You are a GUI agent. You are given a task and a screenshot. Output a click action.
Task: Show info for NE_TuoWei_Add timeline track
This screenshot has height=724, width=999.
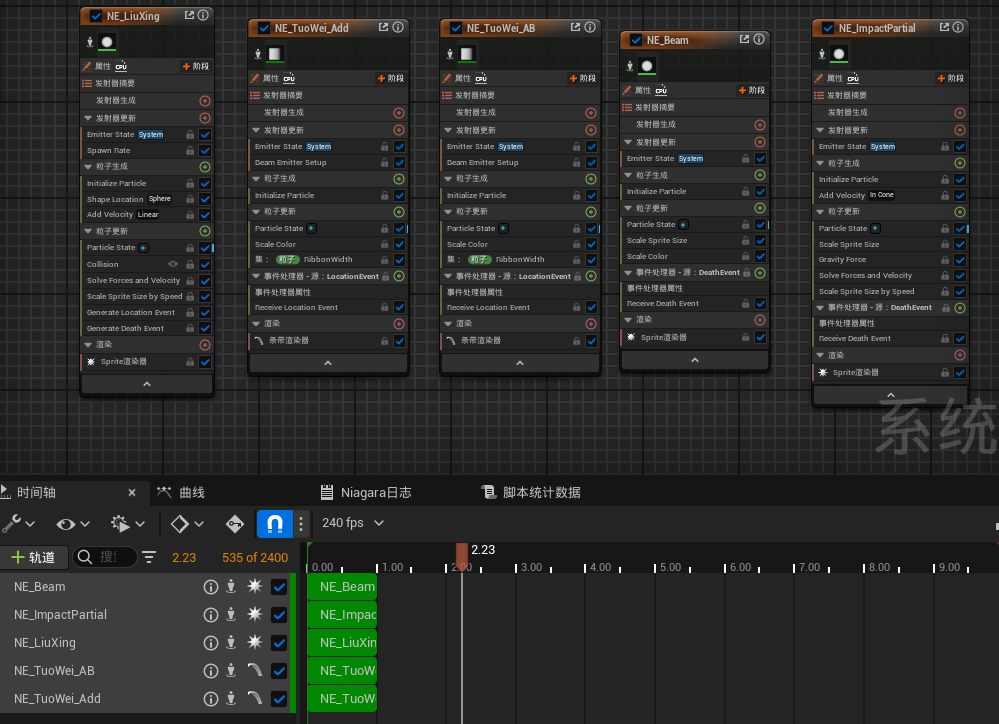(210, 699)
